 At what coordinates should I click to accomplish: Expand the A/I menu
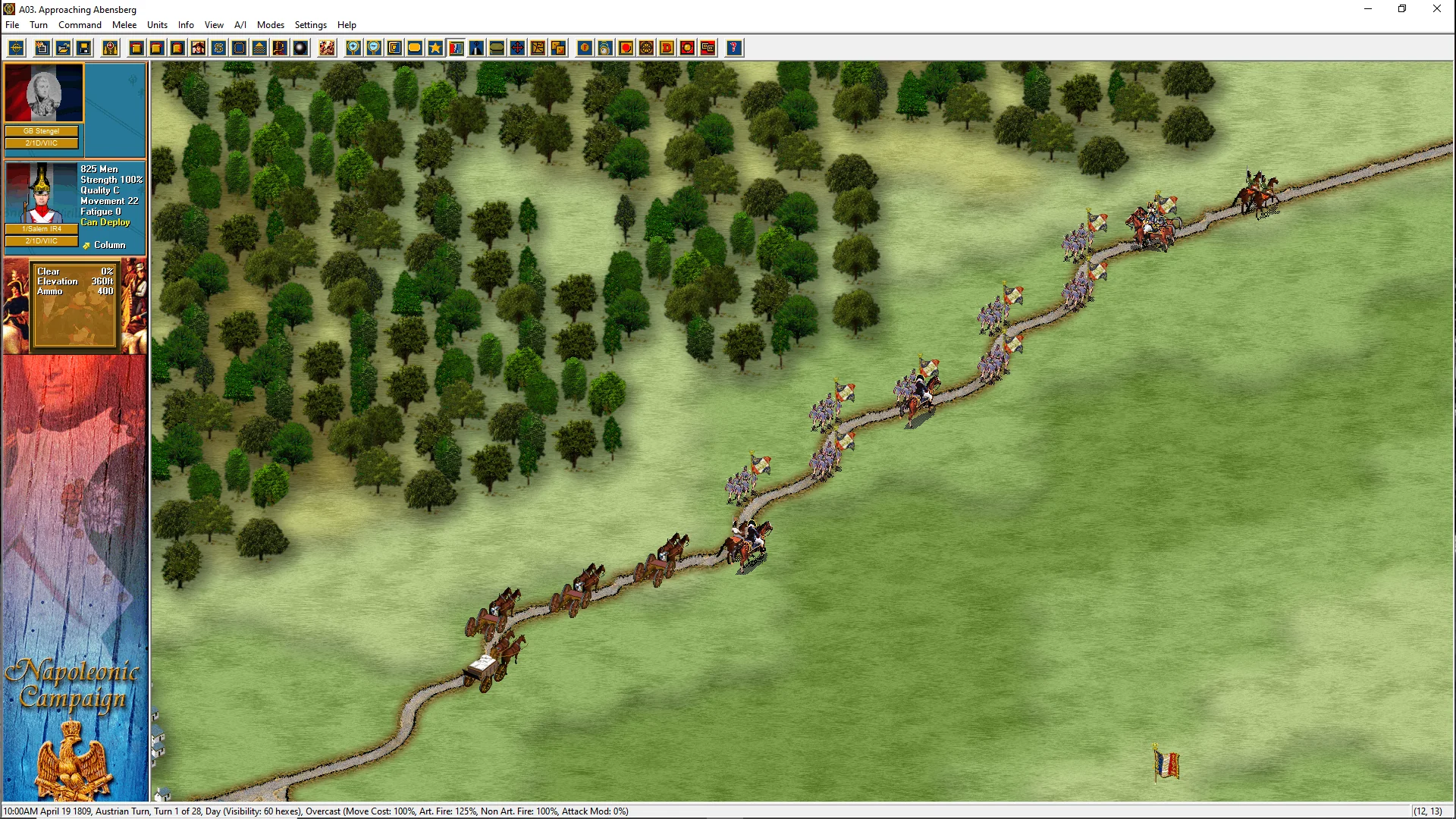pos(240,25)
